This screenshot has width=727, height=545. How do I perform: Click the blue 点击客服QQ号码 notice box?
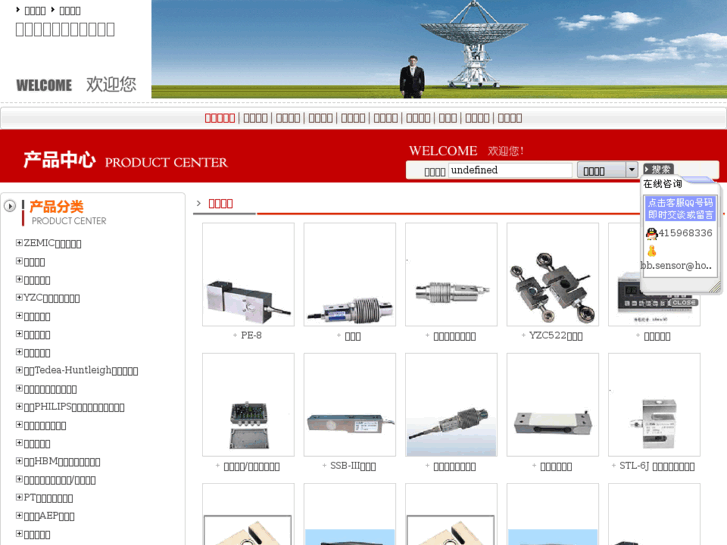click(x=680, y=208)
